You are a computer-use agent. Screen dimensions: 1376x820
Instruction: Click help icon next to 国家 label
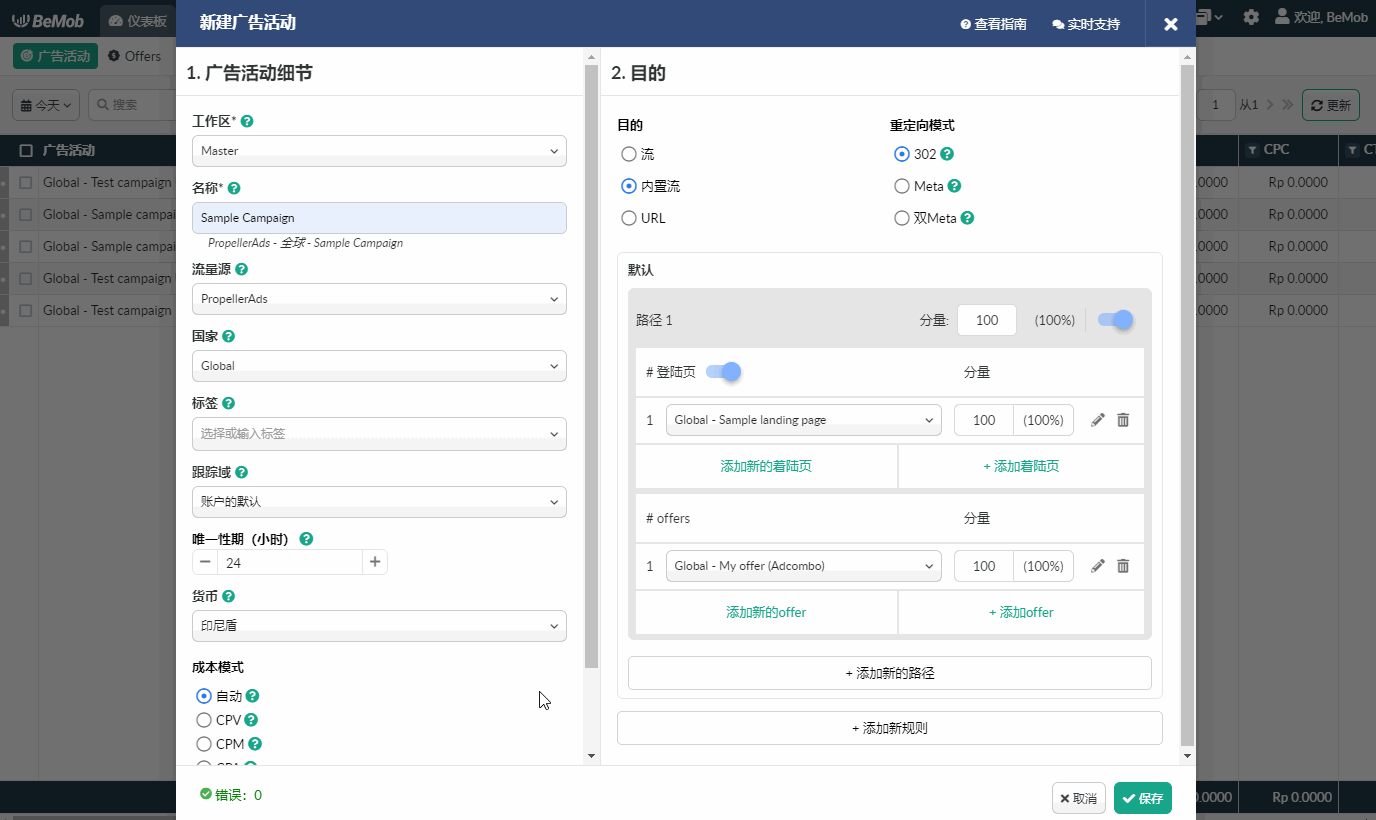pyautogui.click(x=228, y=337)
